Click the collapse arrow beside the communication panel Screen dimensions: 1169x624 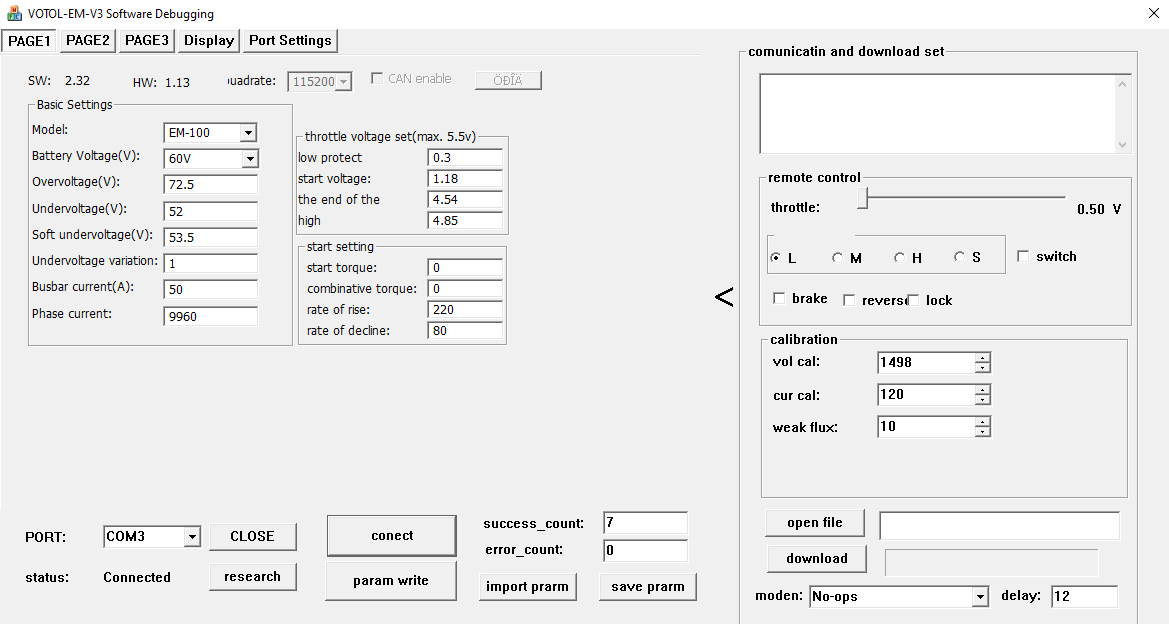coord(724,297)
